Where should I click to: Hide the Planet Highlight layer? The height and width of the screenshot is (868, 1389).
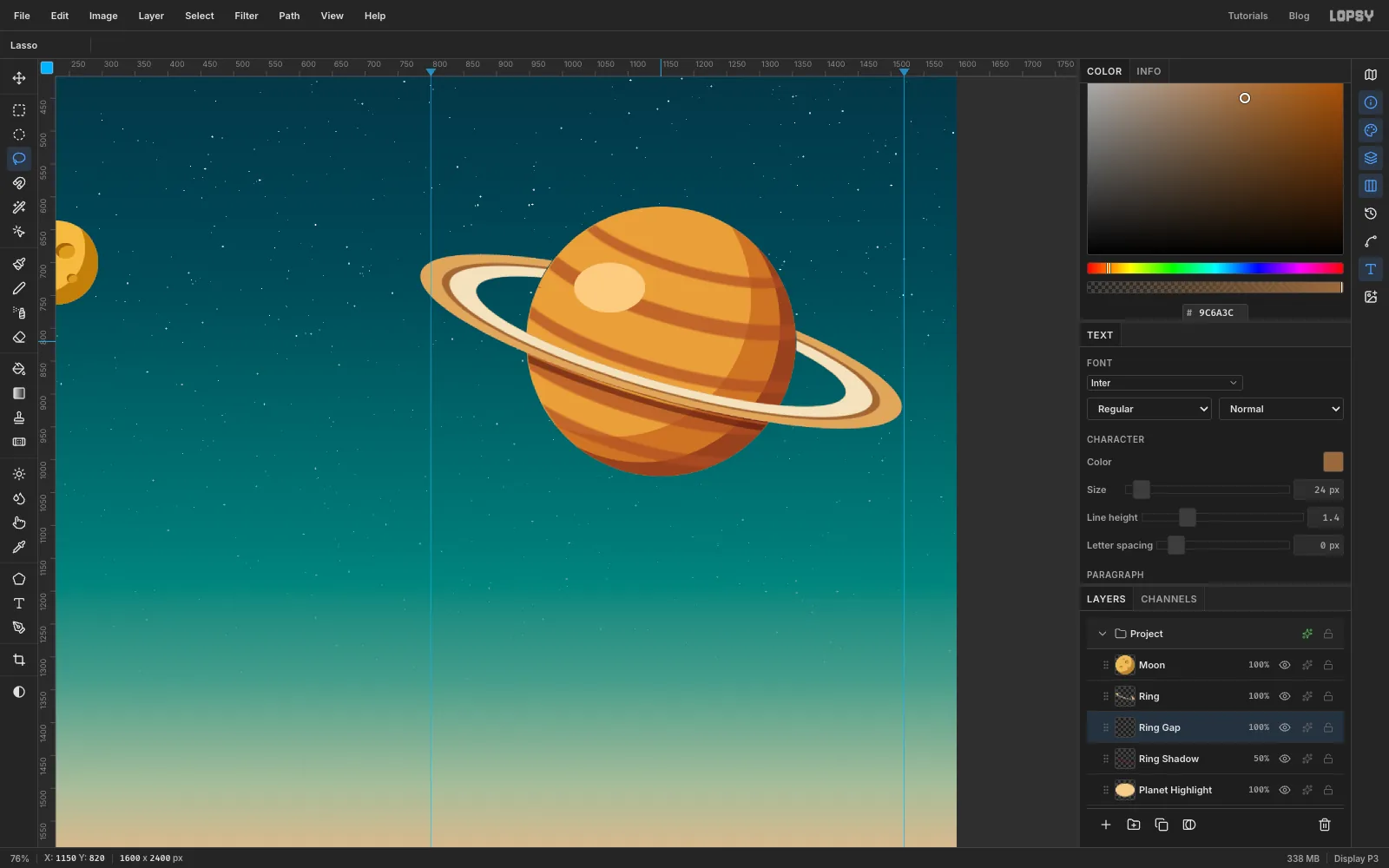coord(1285,790)
